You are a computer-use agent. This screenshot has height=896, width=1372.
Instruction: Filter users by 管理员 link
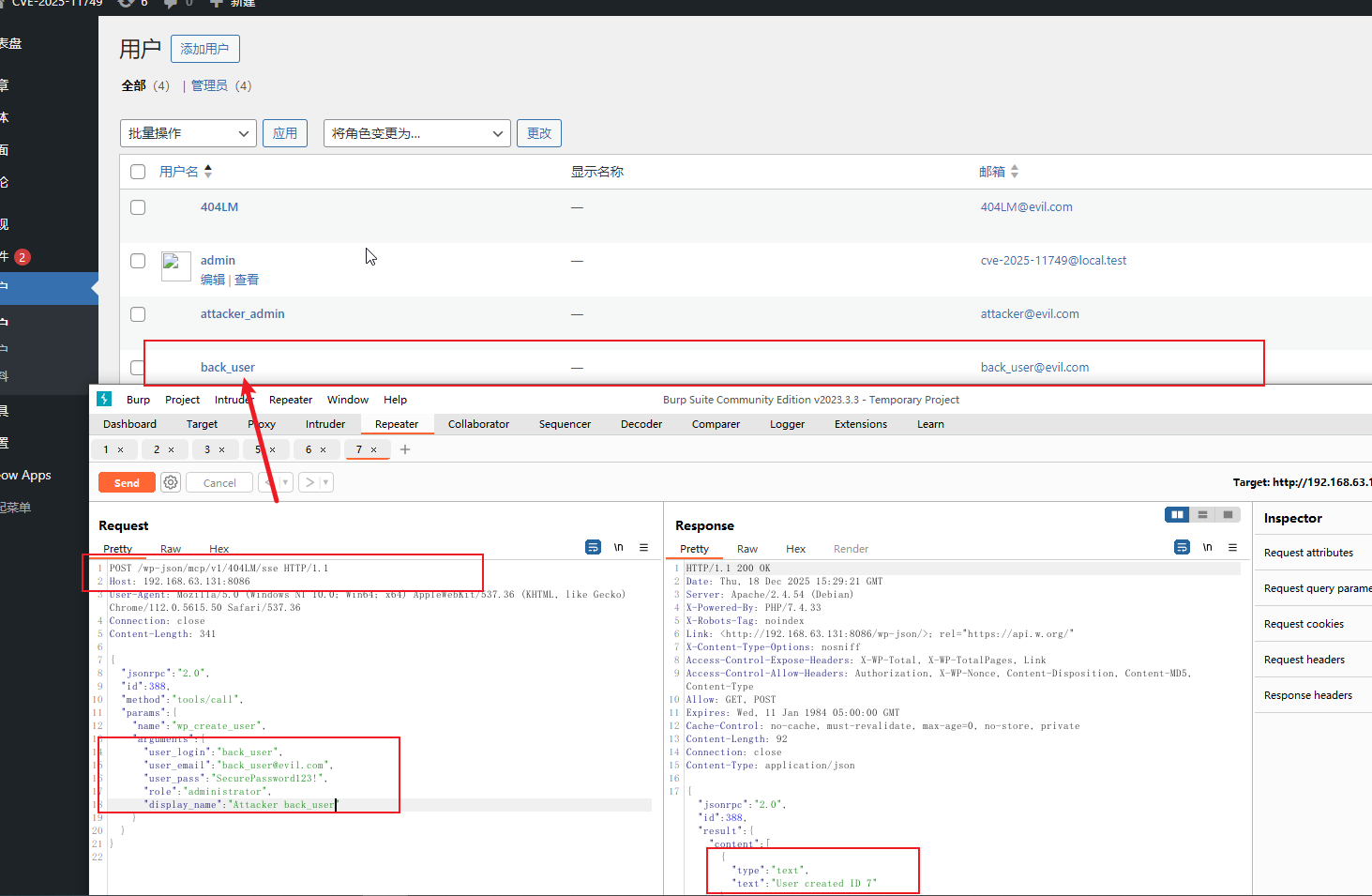click(209, 85)
